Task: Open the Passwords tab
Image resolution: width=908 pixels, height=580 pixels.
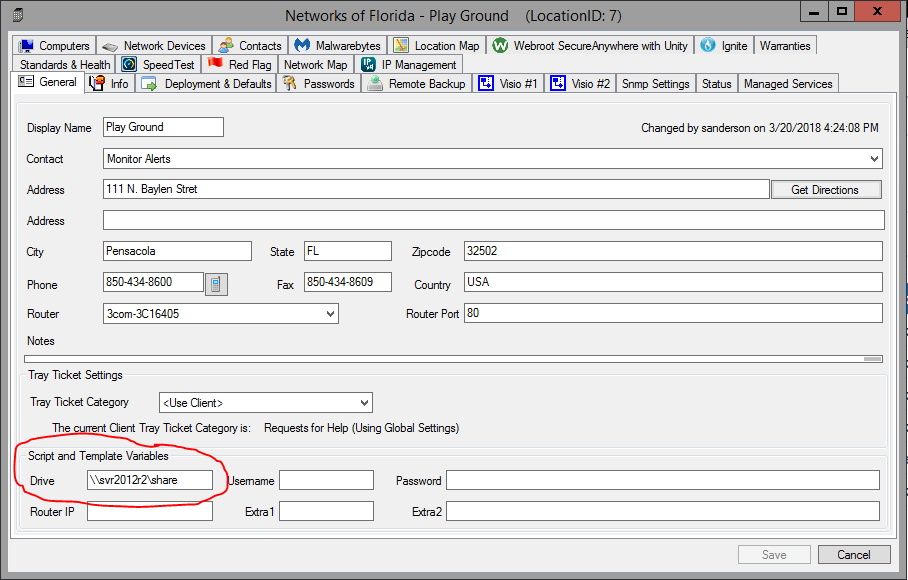Action: (319, 84)
